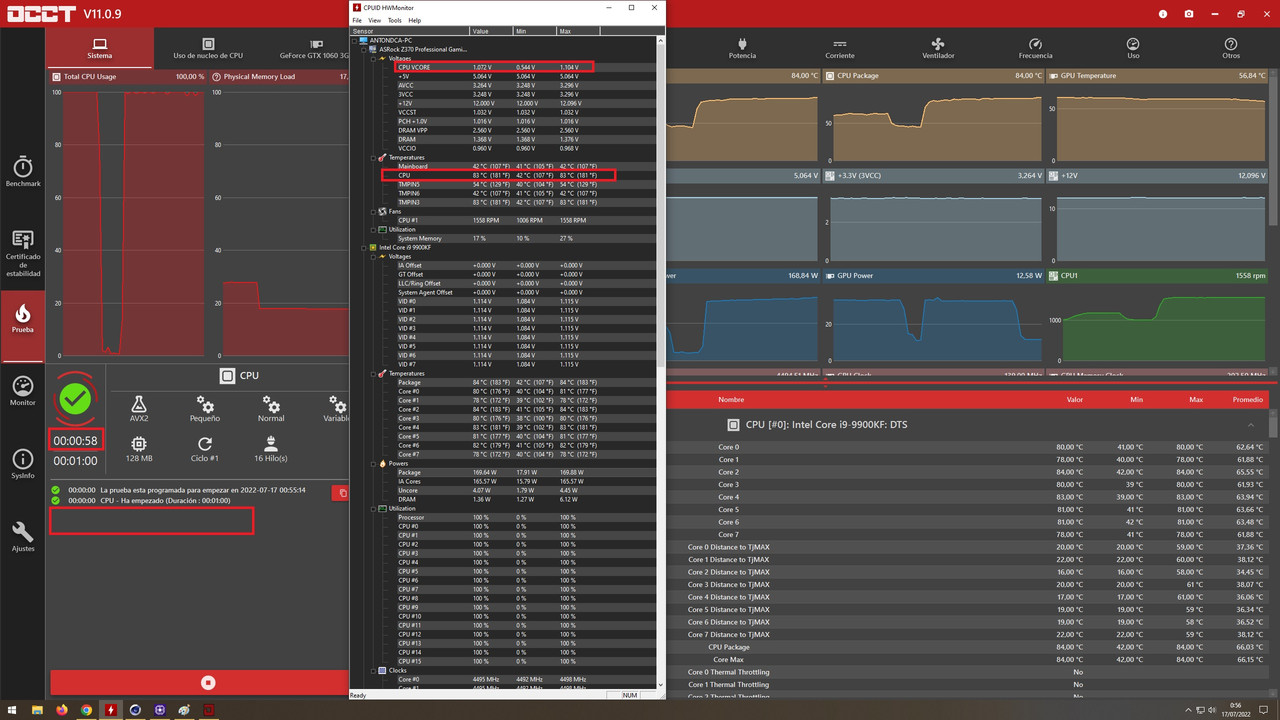Open the Uso monitoring tab
The image size is (1280, 720).
1133,49
